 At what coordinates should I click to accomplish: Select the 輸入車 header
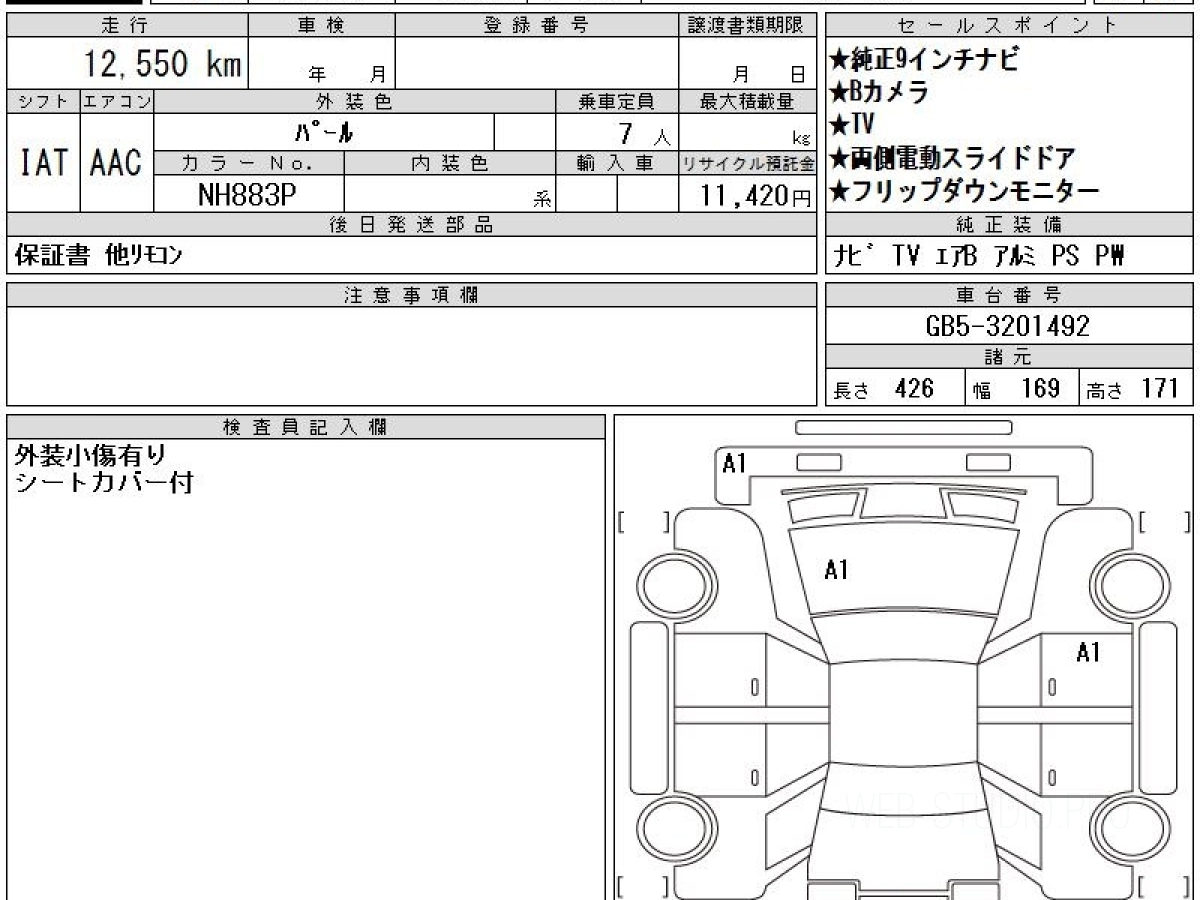click(617, 162)
